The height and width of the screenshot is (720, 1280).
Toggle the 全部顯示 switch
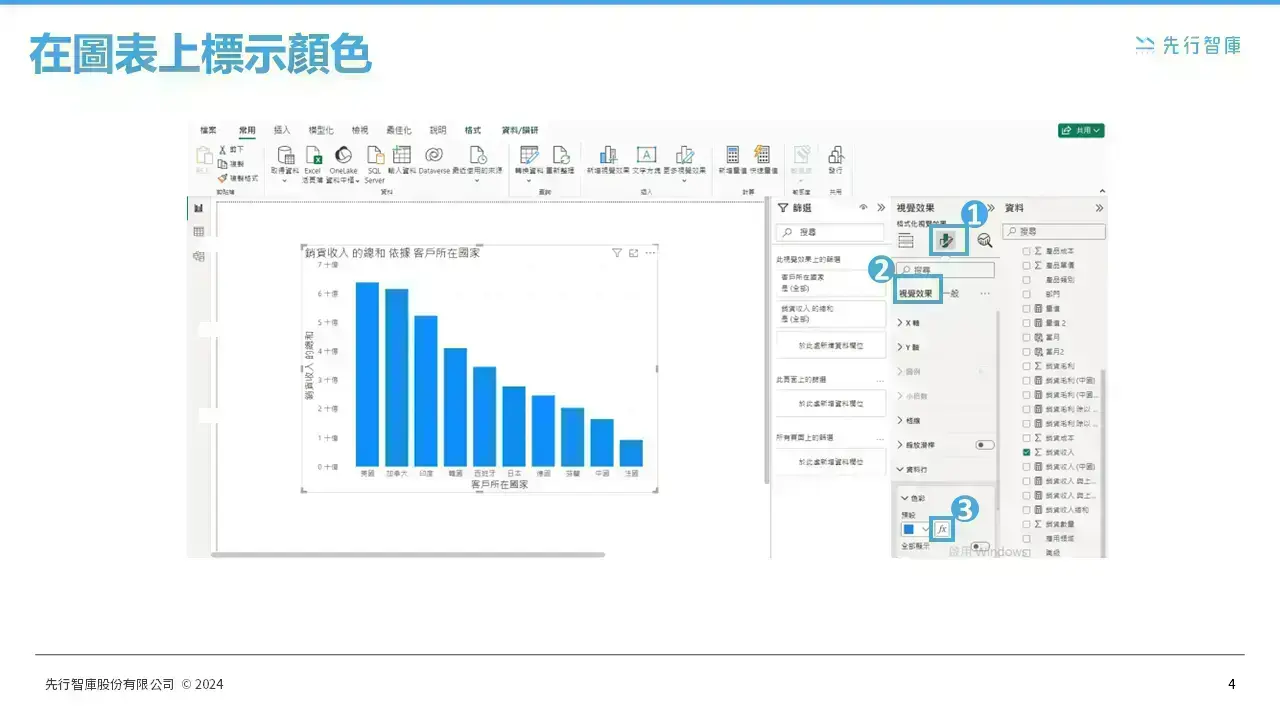pyautogui.click(x=980, y=547)
